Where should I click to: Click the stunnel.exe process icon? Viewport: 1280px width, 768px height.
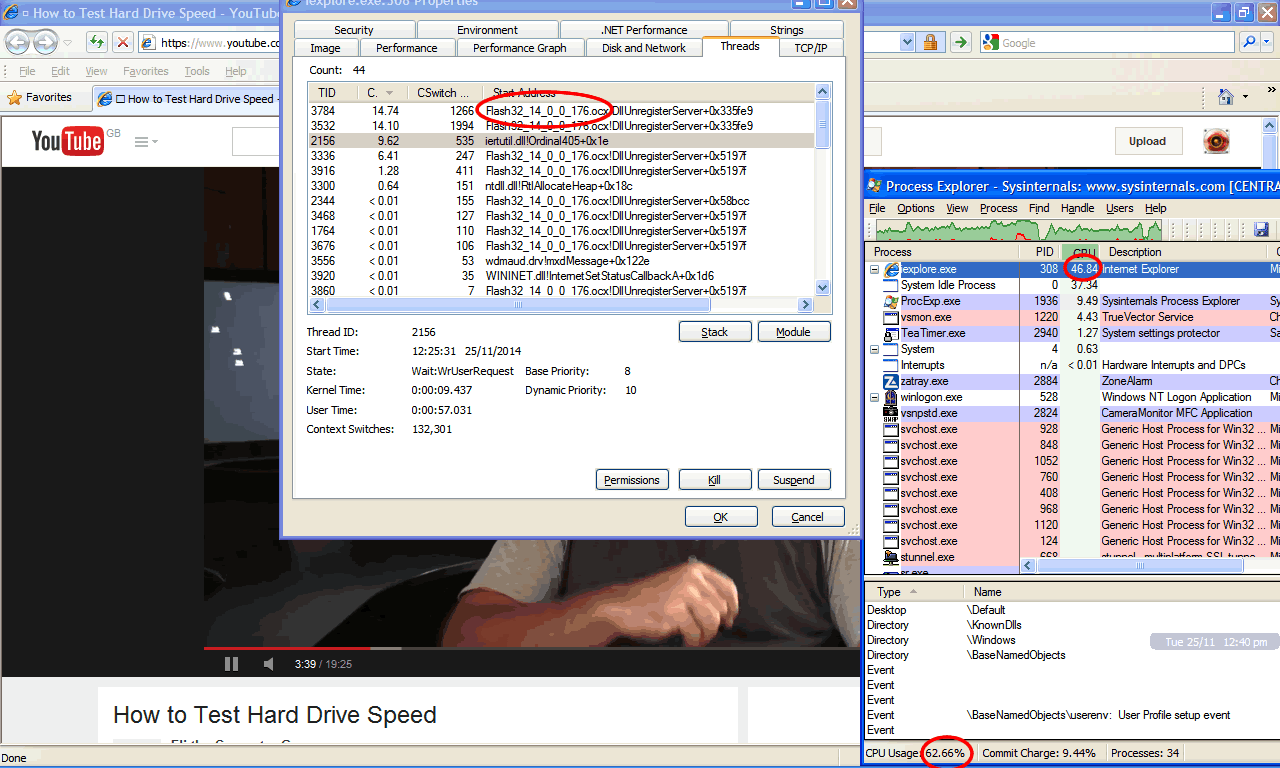891,557
